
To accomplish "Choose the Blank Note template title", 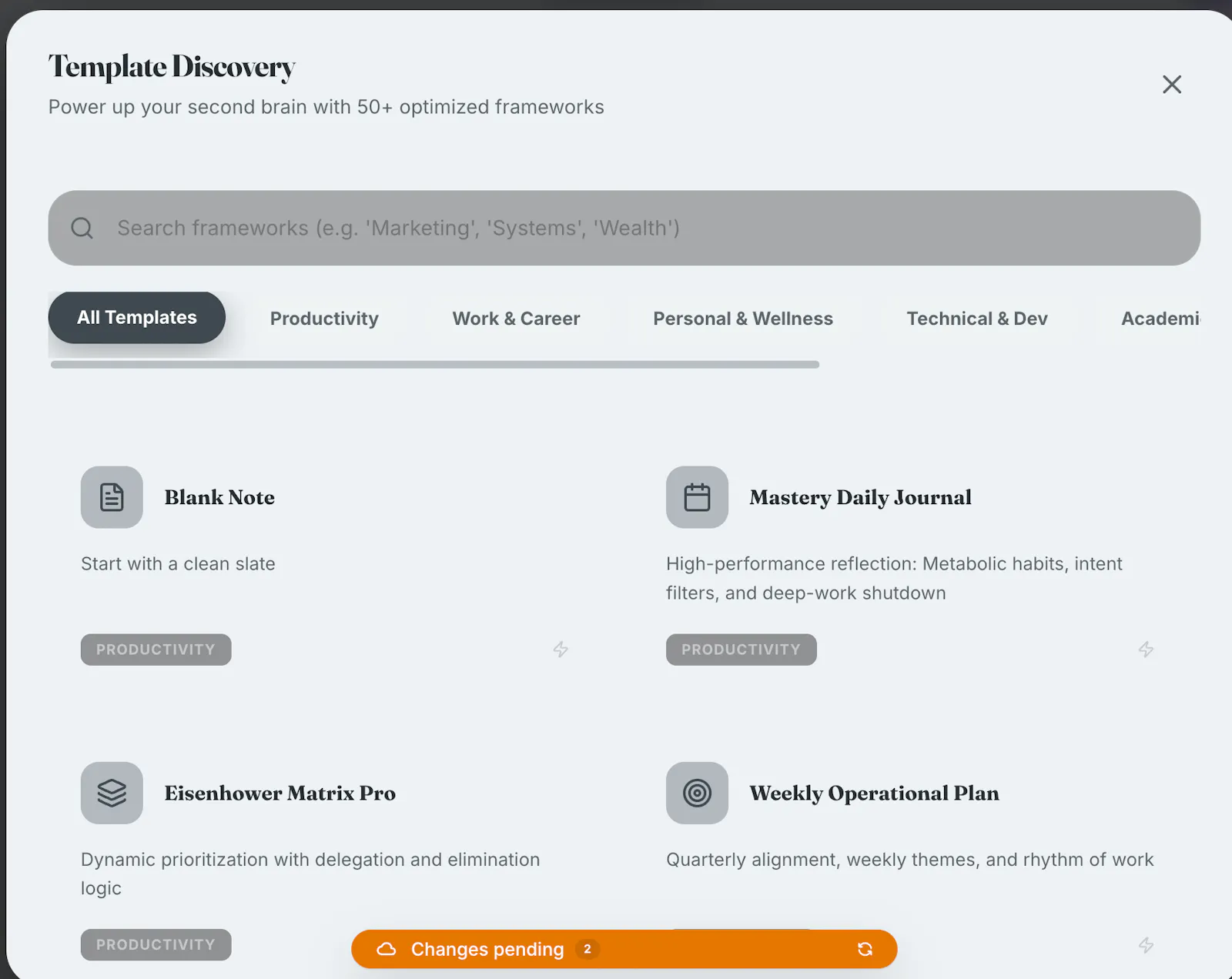I will (x=219, y=497).
